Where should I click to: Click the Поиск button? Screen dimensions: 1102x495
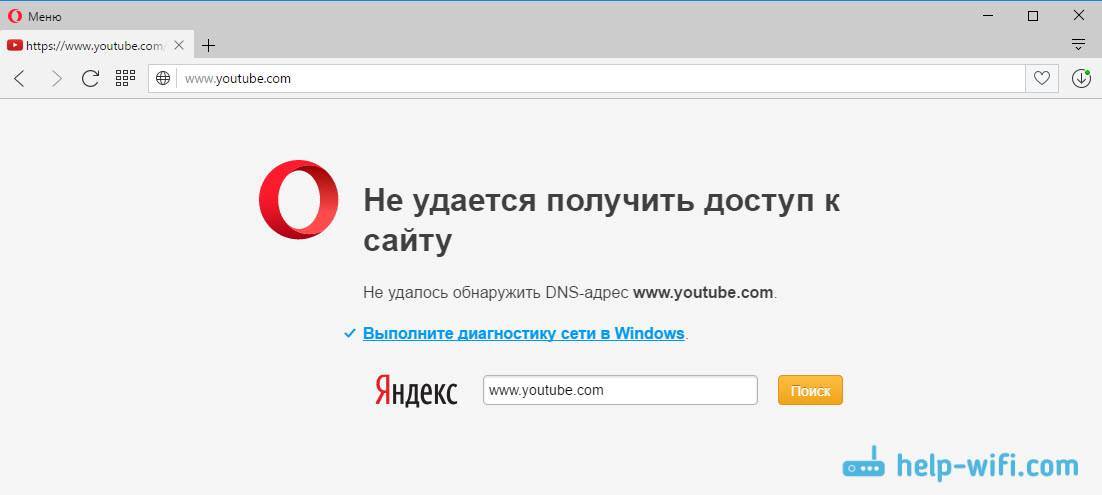coord(810,390)
